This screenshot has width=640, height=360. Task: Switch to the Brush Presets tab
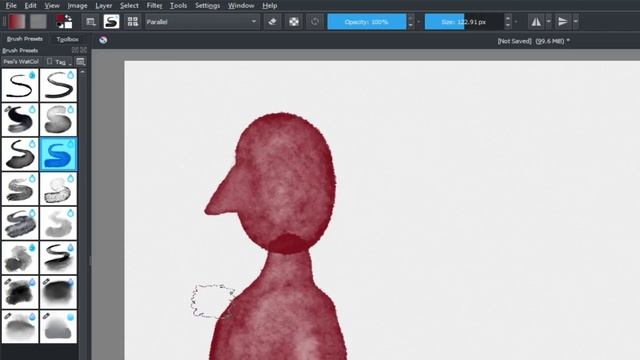pos(24,39)
